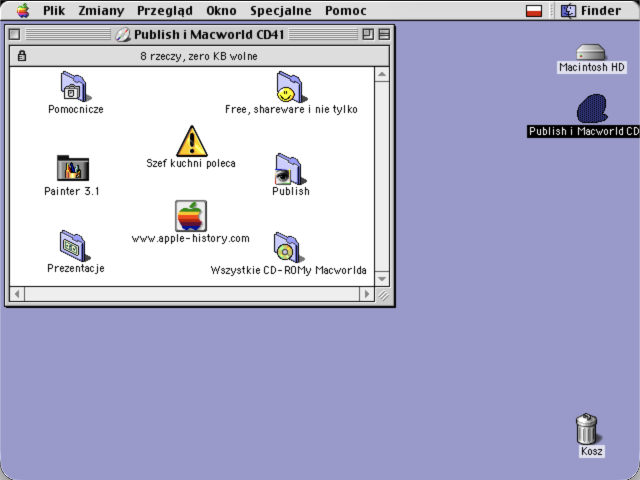Click the Szef kuchni poleca warning icon
The height and width of the screenshot is (480, 640).
[x=191, y=141]
